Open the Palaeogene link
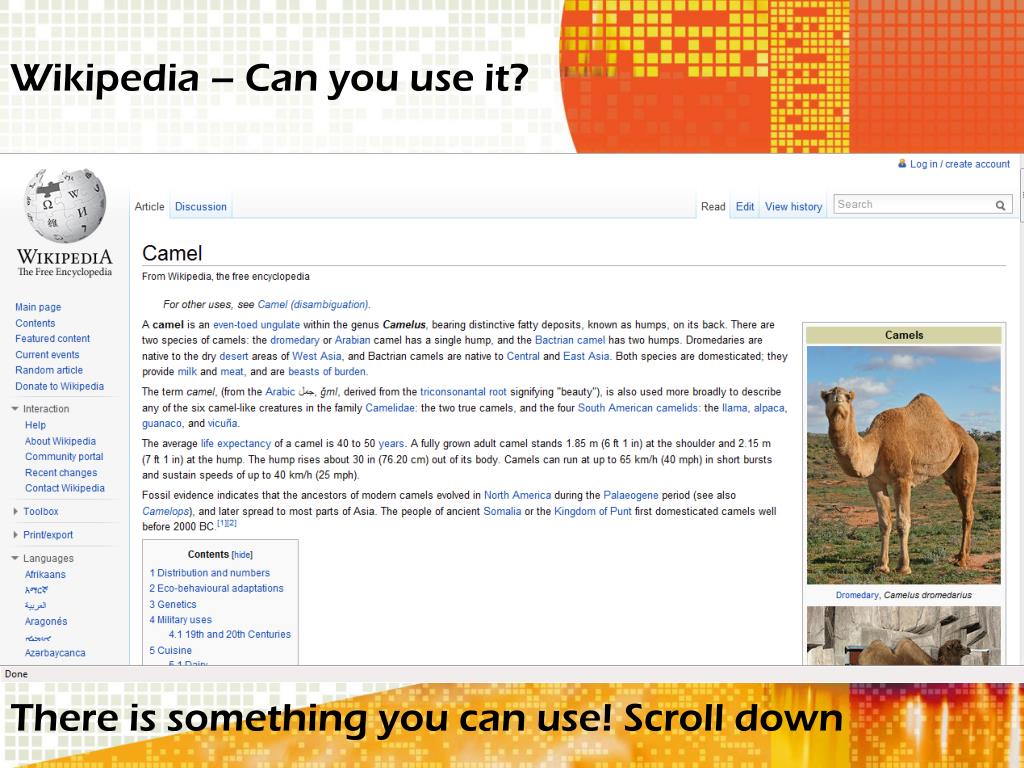 click(x=631, y=495)
